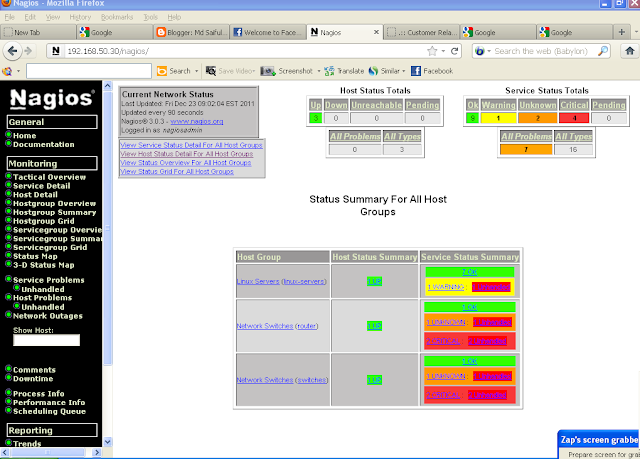
Task: Open Linux Servers host group link
Action: (x=258, y=282)
